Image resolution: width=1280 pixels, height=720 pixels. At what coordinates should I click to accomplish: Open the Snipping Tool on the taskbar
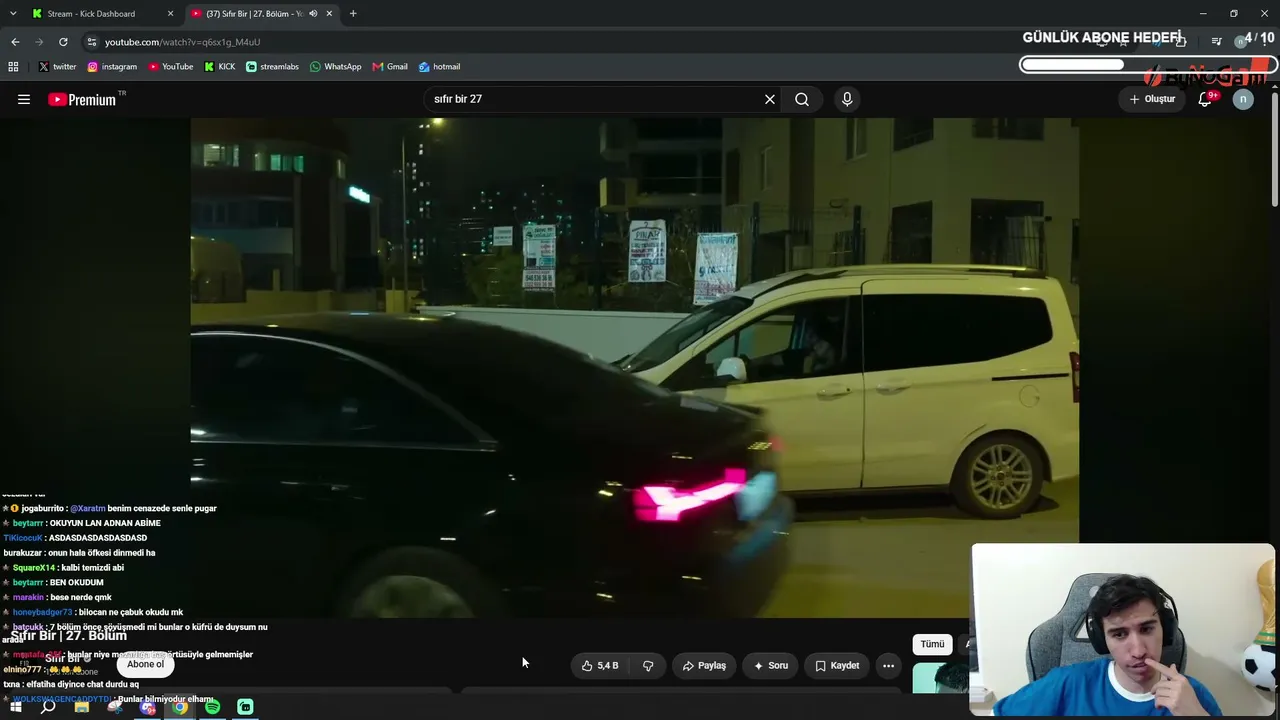[115, 707]
